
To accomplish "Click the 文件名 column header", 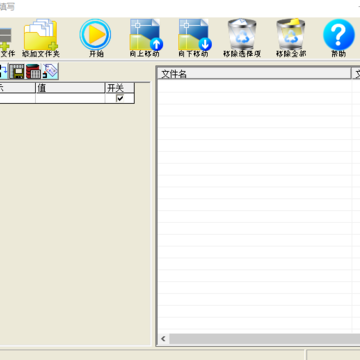I will (x=254, y=73).
